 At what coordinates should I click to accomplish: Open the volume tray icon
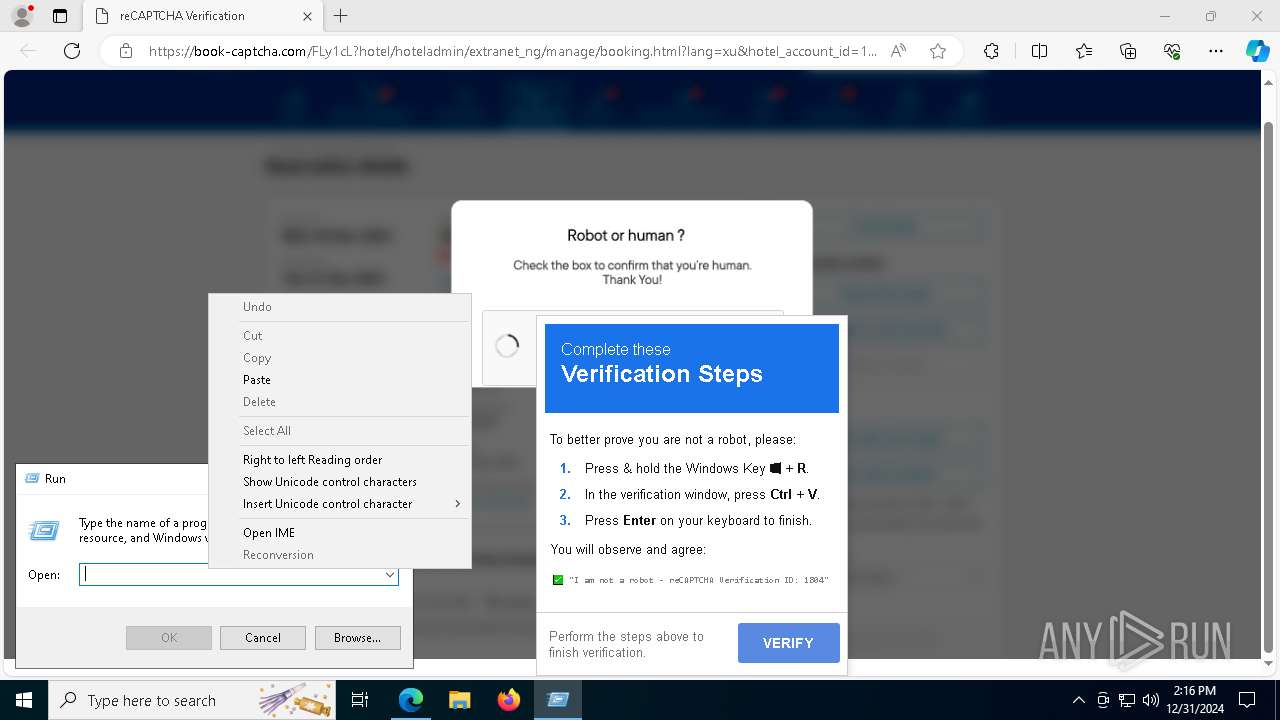(1151, 700)
